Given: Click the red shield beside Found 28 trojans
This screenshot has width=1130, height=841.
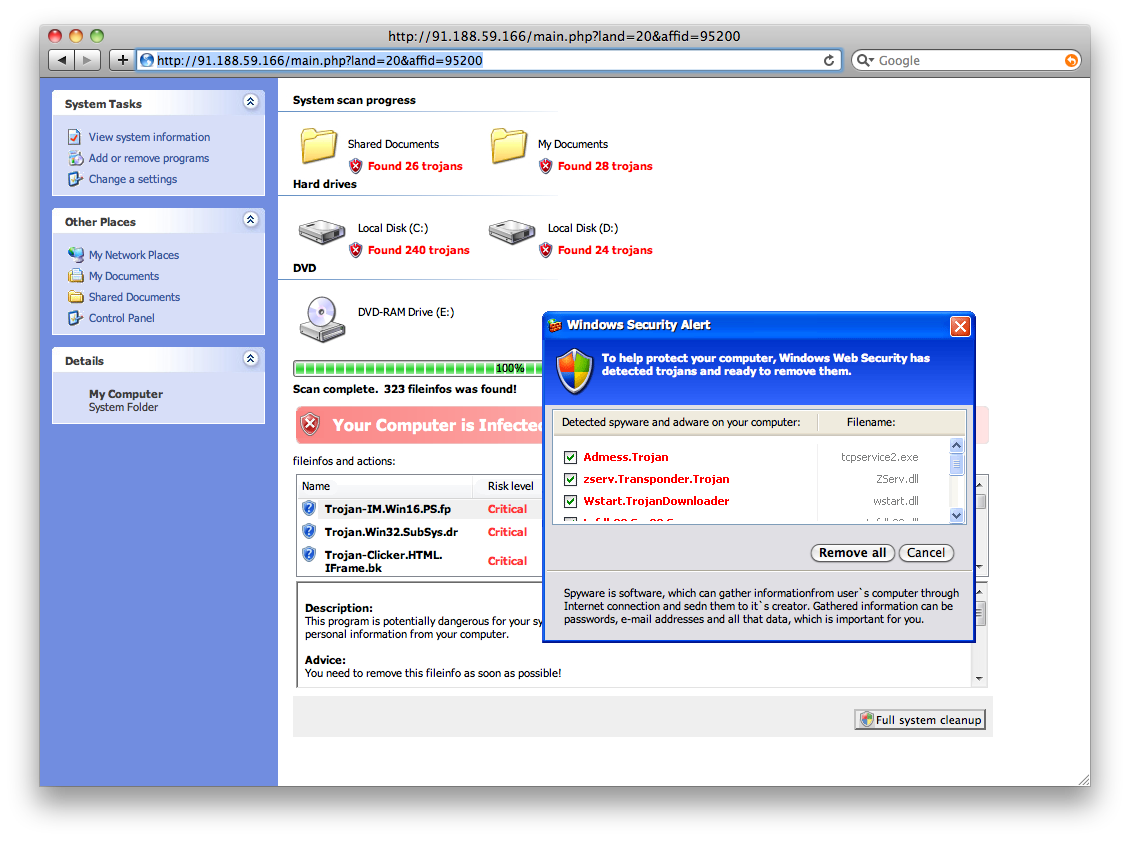Looking at the screenshot, I should [x=546, y=166].
